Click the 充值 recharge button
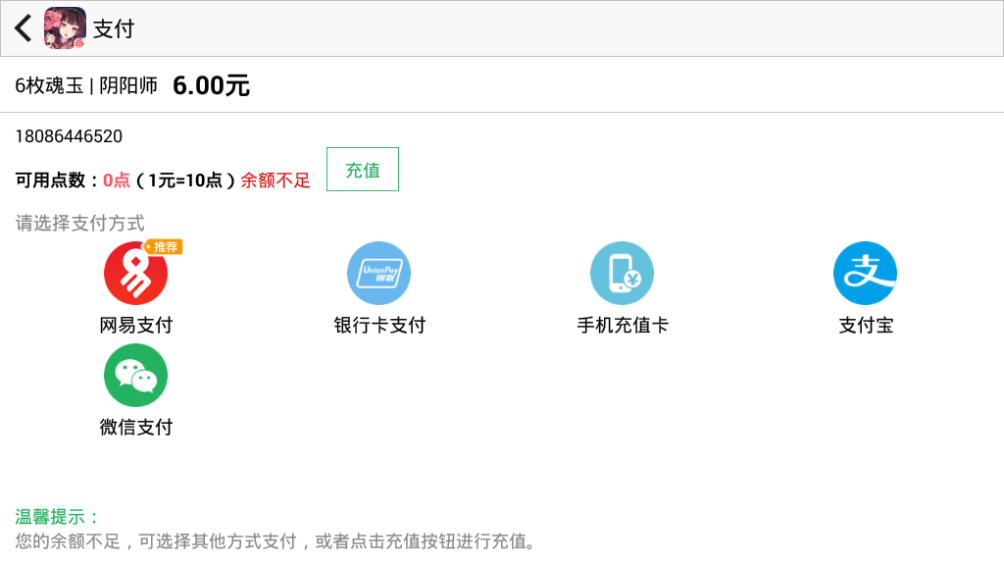1004x565 pixels. click(362, 169)
